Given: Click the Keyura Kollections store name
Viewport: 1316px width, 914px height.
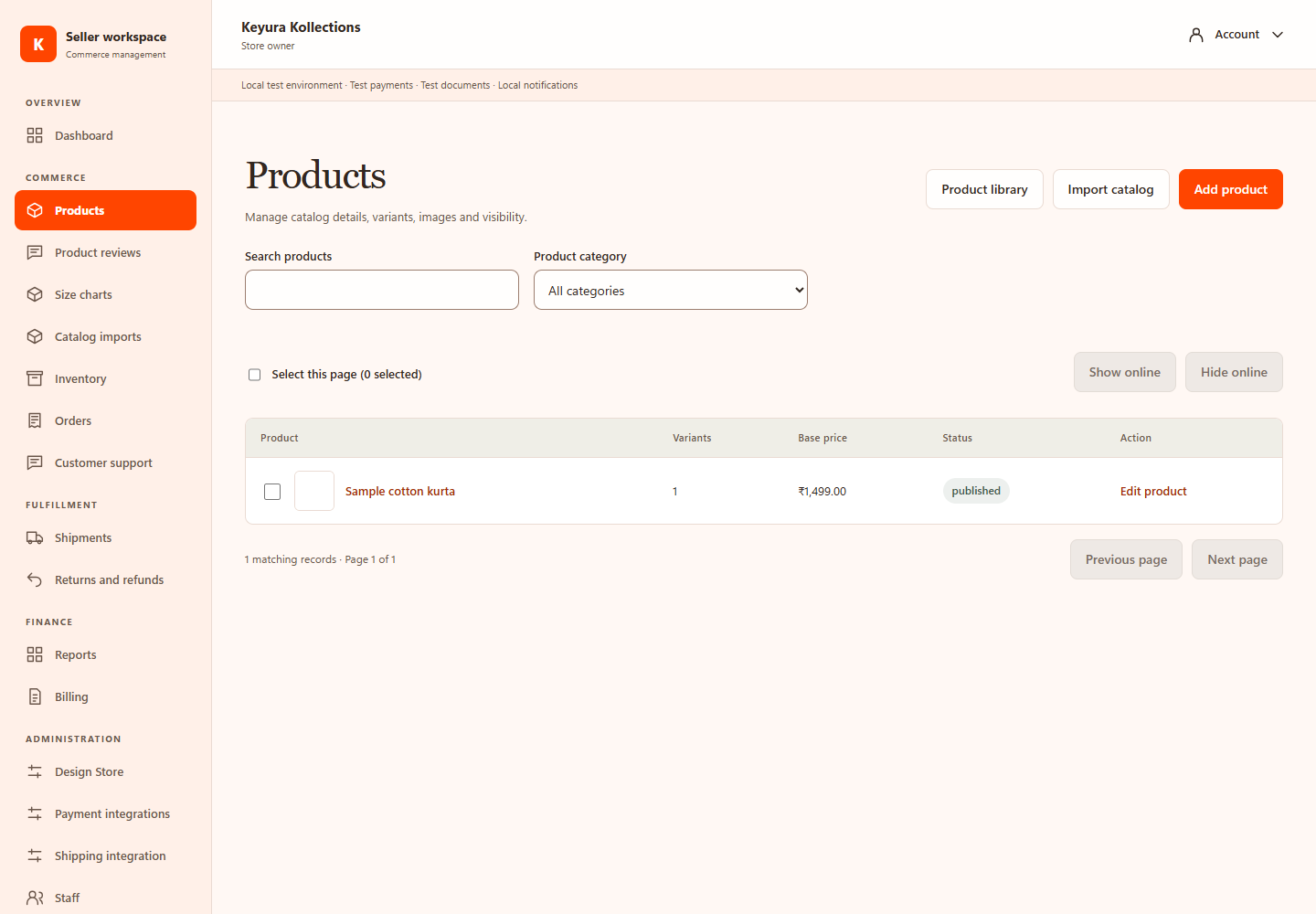Looking at the screenshot, I should [301, 27].
